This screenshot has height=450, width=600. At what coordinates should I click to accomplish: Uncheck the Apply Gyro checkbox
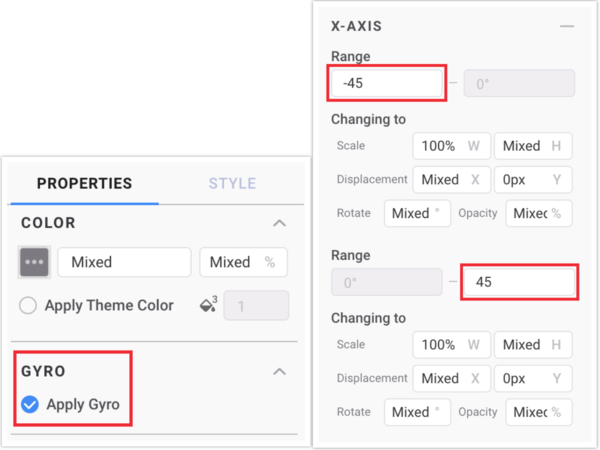(30, 405)
